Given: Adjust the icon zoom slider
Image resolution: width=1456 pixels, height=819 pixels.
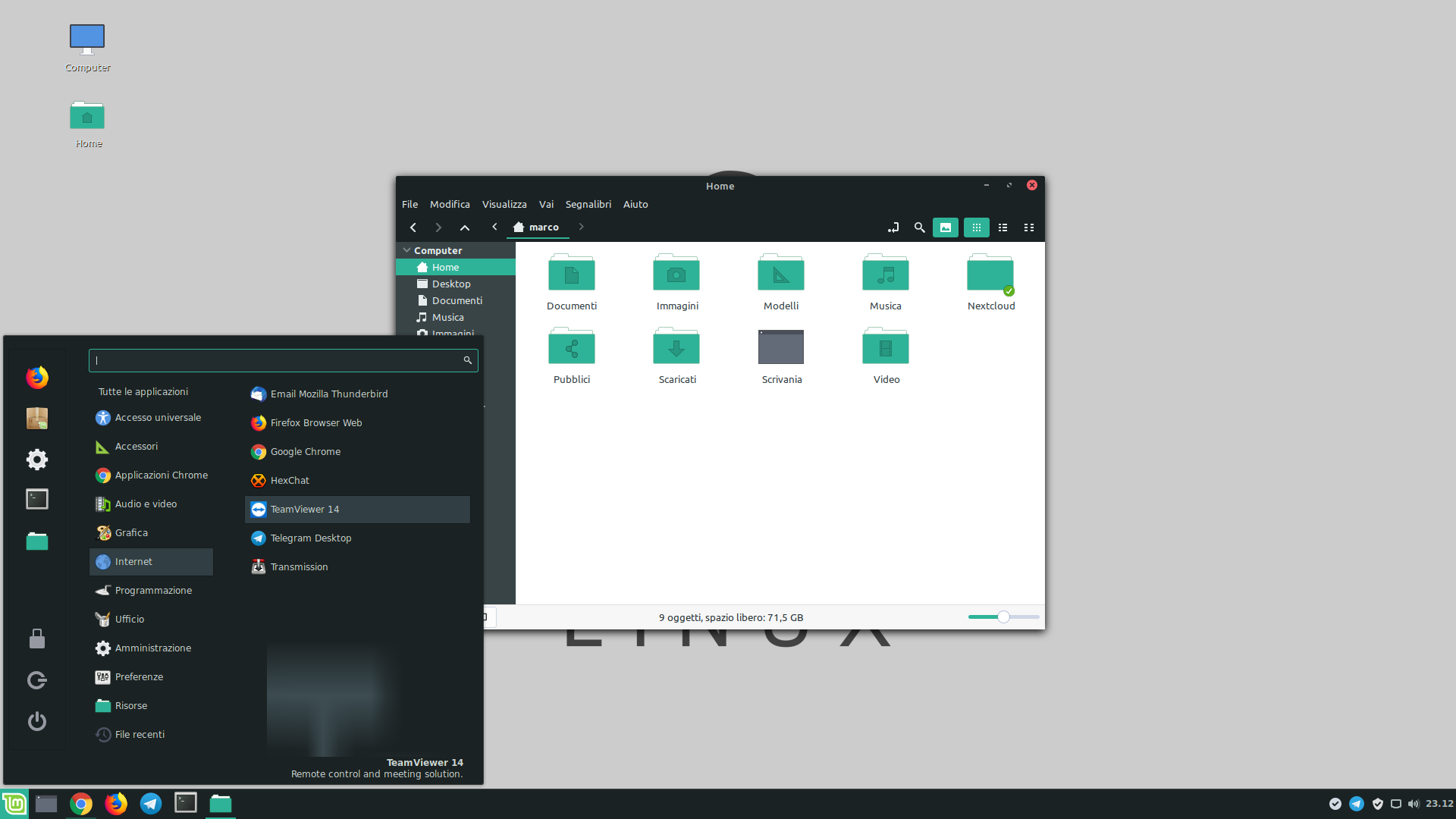Looking at the screenshot, I should 1003,617.
